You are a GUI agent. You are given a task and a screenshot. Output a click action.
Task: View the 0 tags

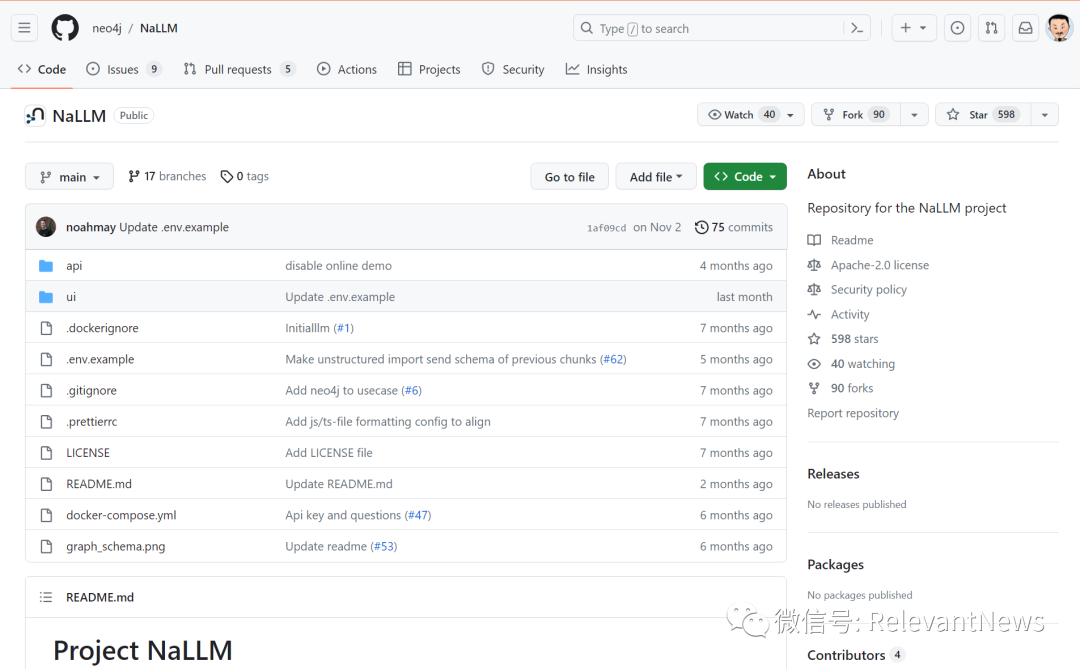(245, 176)
